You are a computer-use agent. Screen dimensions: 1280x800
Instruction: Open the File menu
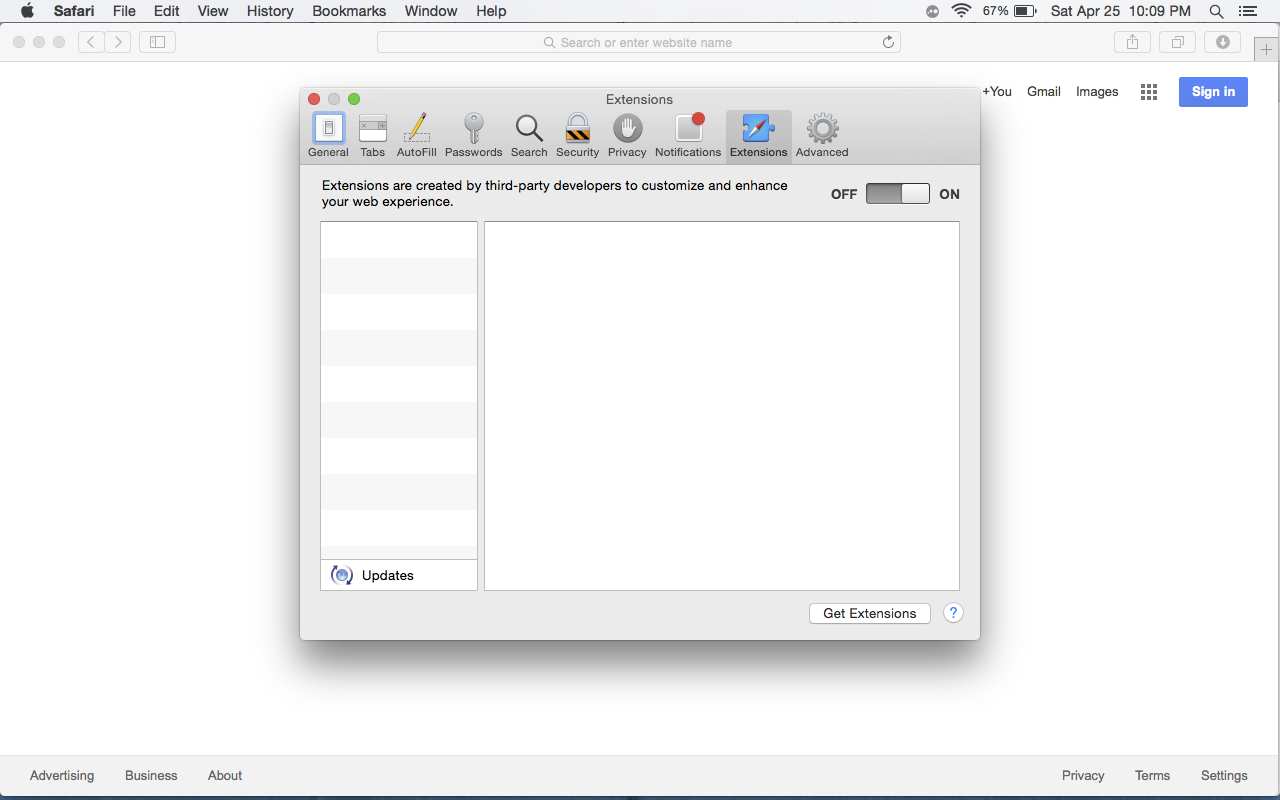[124, 11]
